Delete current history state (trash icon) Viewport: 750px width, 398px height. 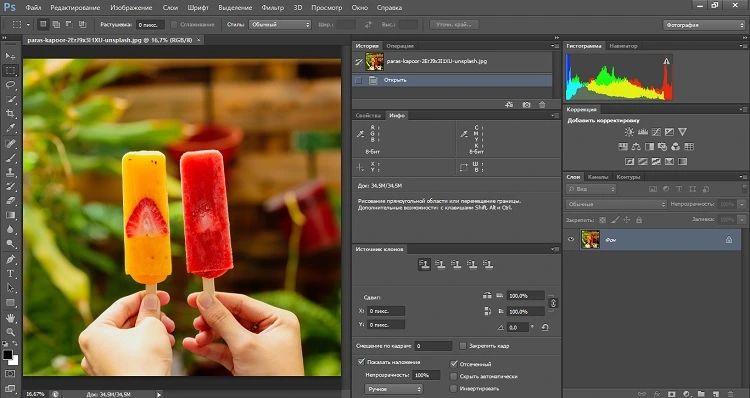542,104
